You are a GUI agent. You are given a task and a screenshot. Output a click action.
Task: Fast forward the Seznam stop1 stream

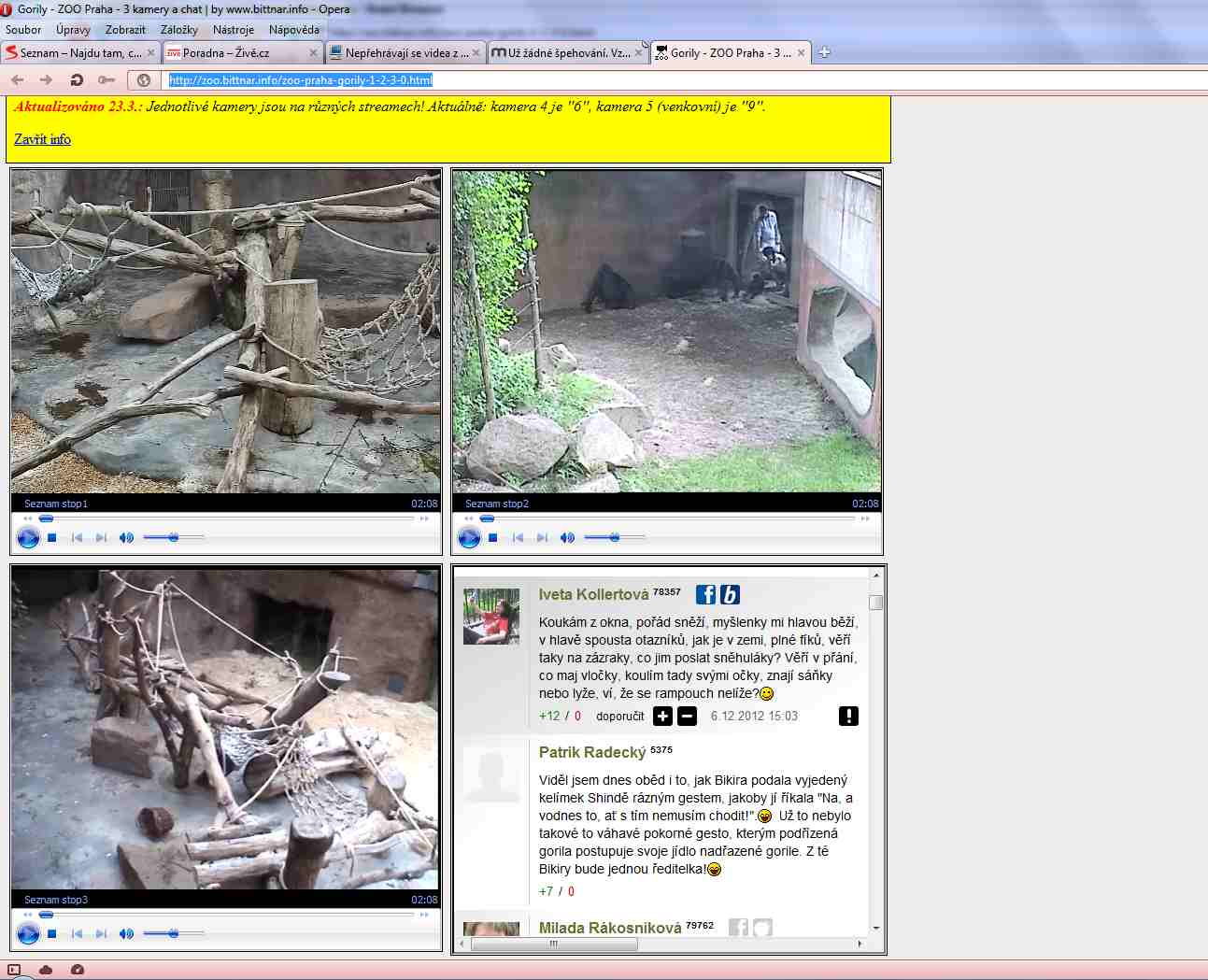(x=424, y=518)
